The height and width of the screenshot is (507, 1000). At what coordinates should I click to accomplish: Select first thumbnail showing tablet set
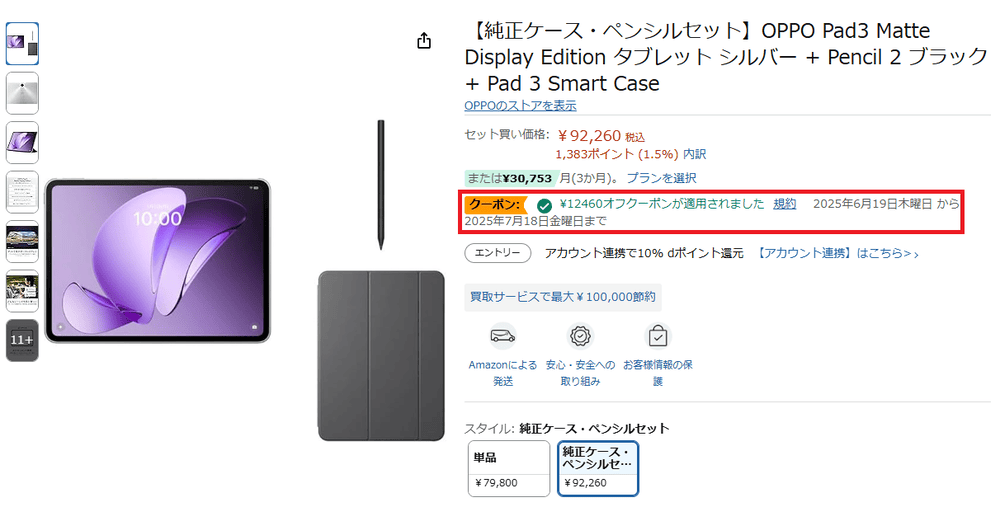coord(22,43)
